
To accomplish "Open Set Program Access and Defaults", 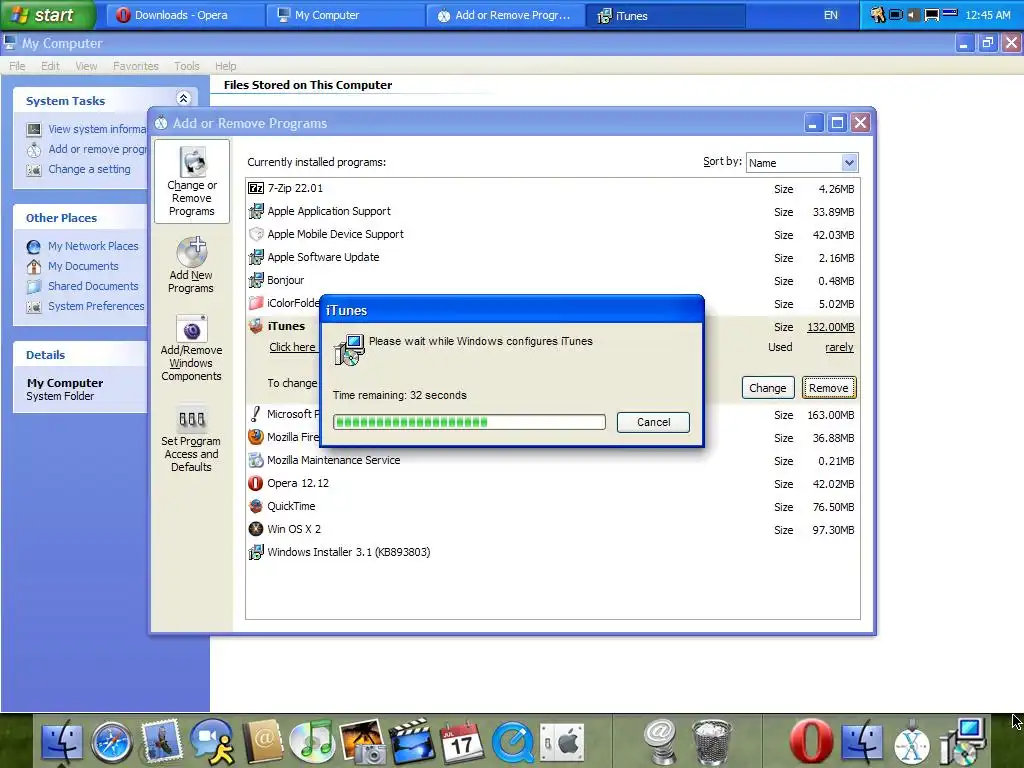I will point(191,439).
